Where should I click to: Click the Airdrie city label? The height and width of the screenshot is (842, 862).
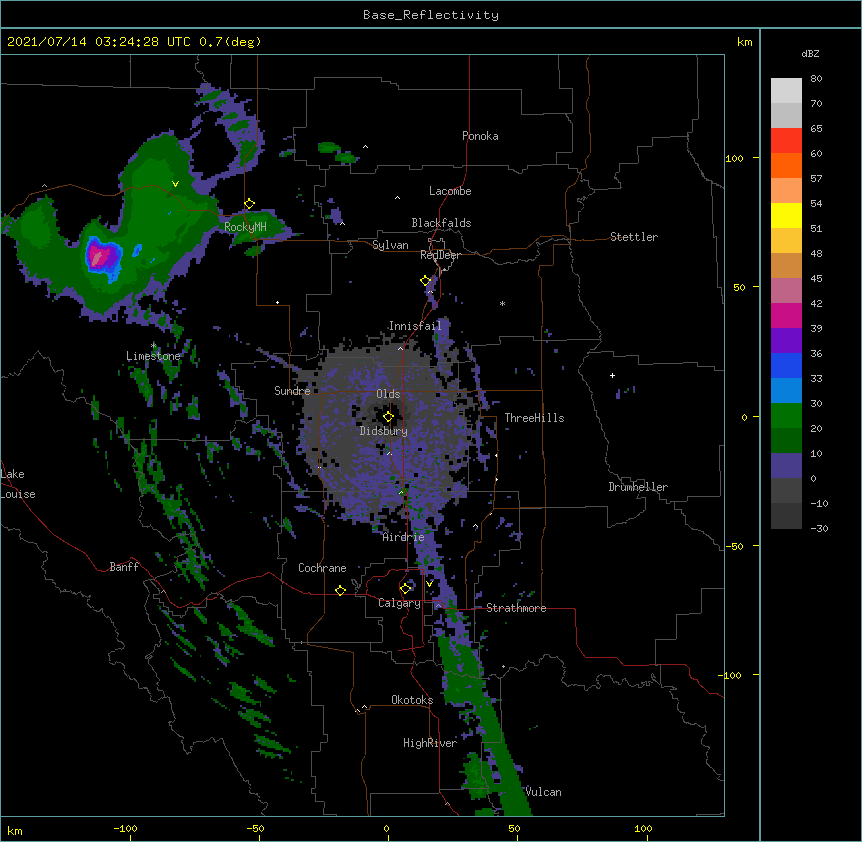click(404, 537)
